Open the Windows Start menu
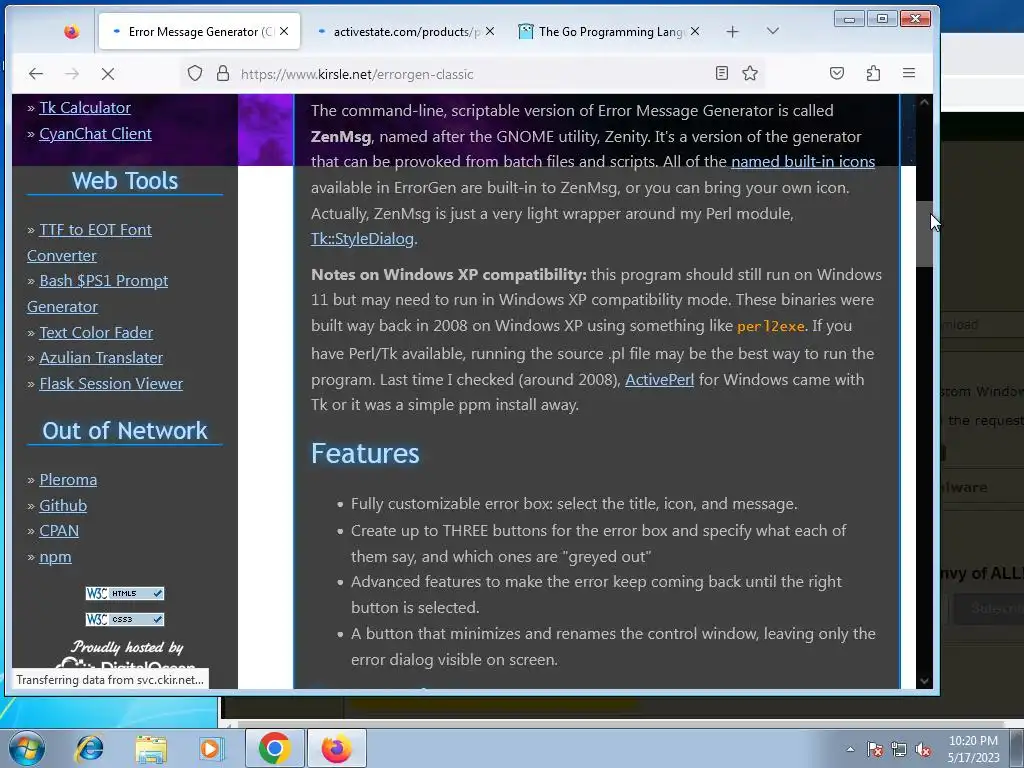This screenshot has height=768, width=1024. point(26,748)
